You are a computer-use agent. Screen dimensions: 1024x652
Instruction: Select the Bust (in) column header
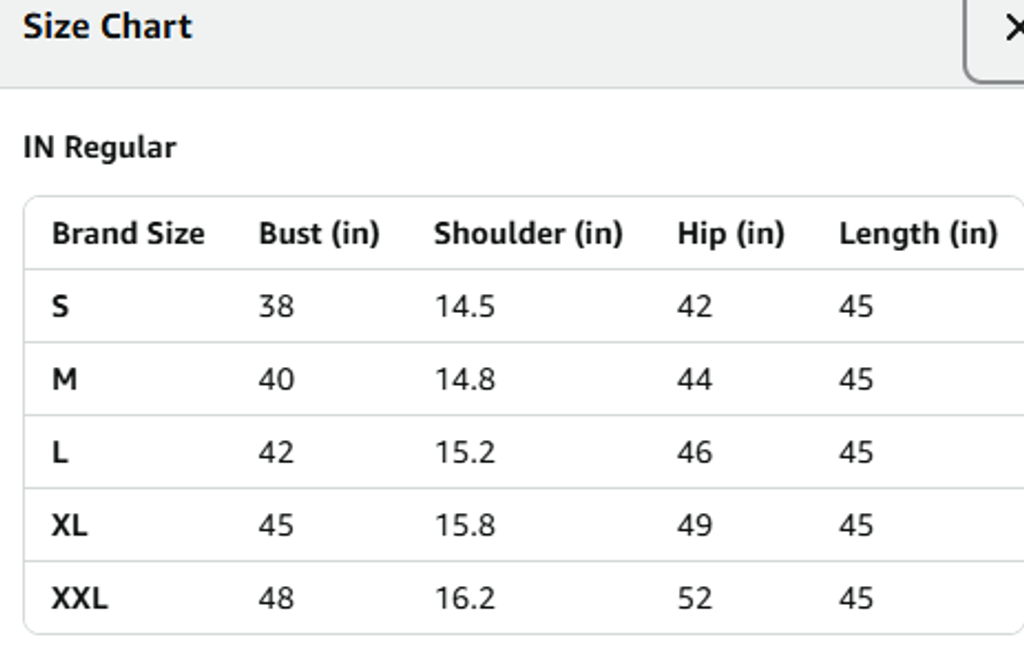pyautogui.click(x=319, y=234)
